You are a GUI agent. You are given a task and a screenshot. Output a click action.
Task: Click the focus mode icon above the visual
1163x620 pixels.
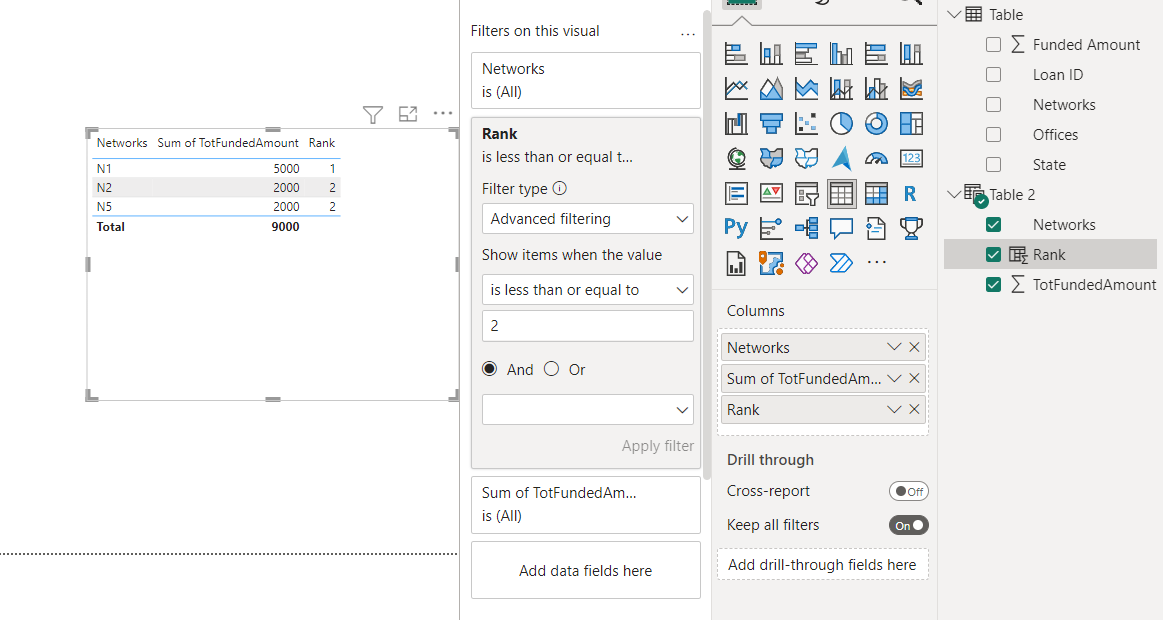pos(408,114)
